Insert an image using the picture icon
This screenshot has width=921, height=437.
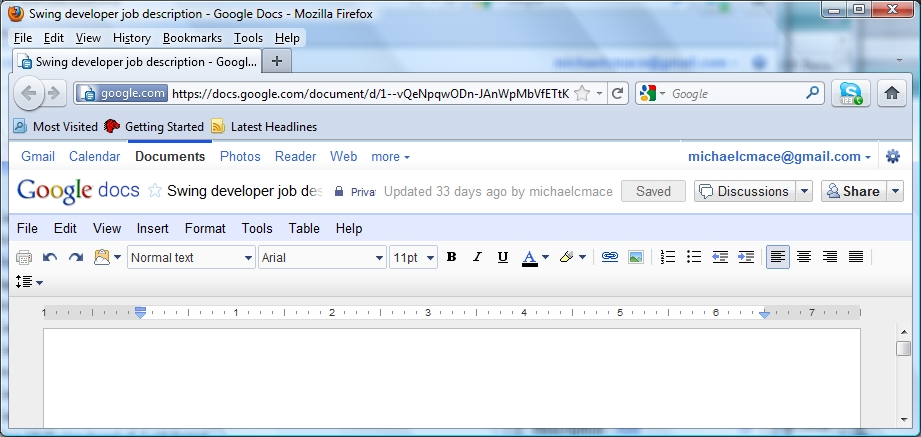(x=636, y=257)
